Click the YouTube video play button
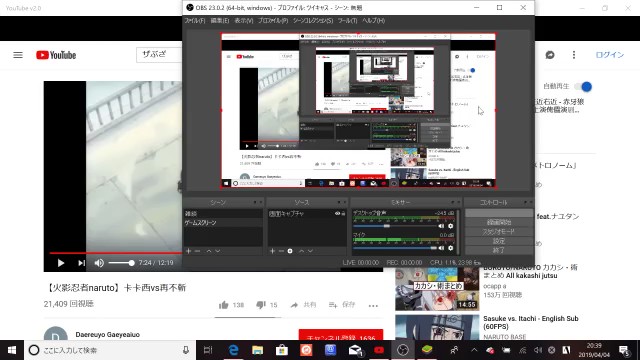 tap(61, 263)
